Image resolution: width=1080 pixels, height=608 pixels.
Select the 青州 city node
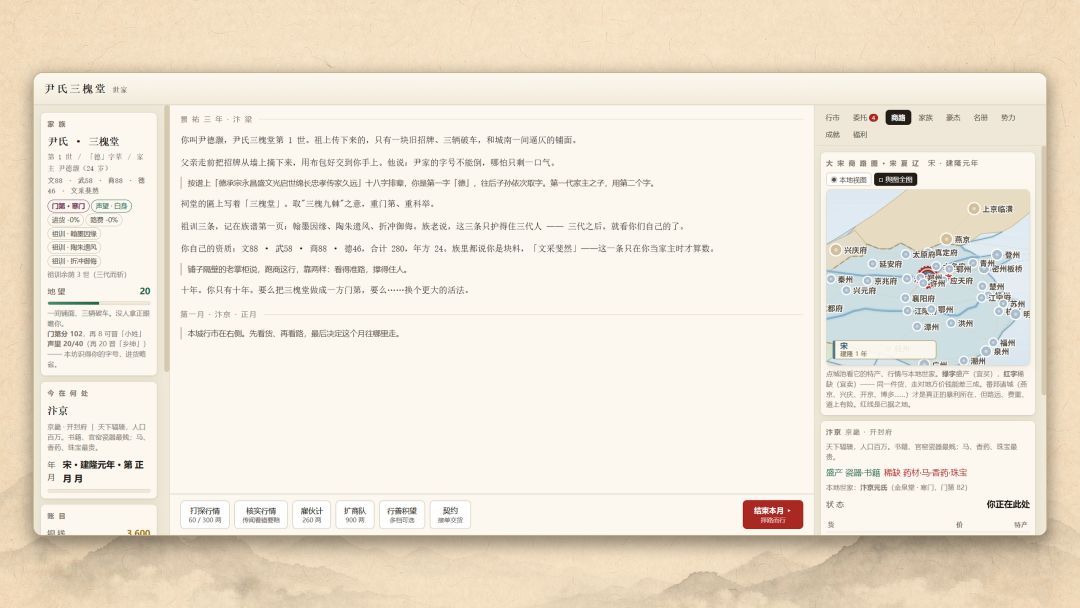pos(973,263)
